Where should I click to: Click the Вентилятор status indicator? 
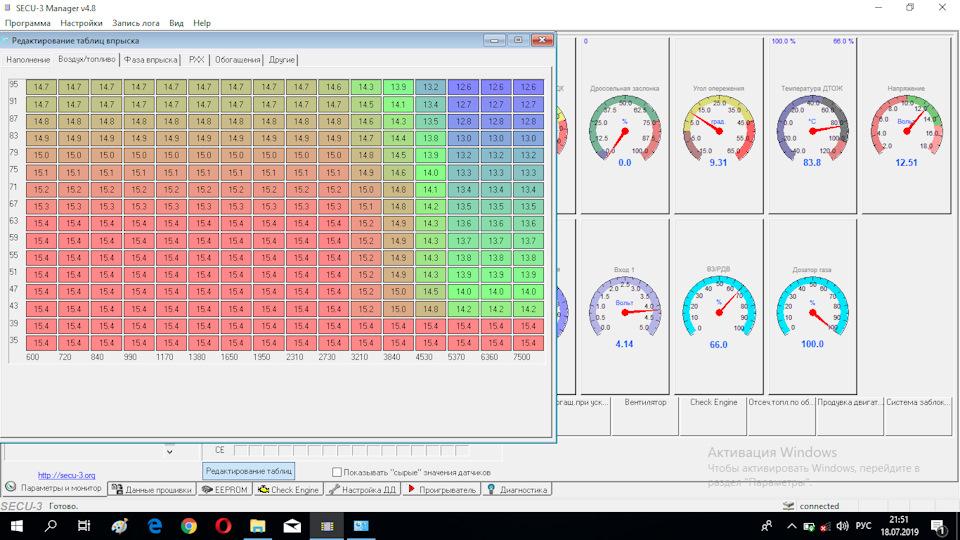(x=645, y=416)
